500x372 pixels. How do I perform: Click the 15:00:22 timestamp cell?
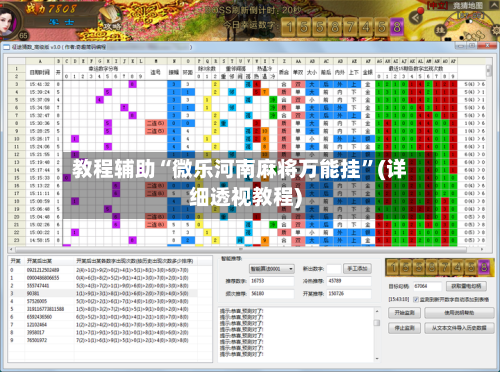point(40,232)
